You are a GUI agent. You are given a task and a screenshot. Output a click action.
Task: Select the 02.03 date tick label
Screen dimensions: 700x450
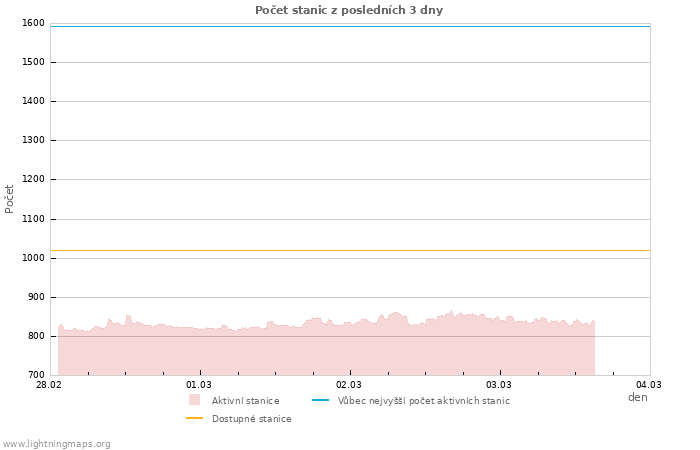[x=349, y=385]
